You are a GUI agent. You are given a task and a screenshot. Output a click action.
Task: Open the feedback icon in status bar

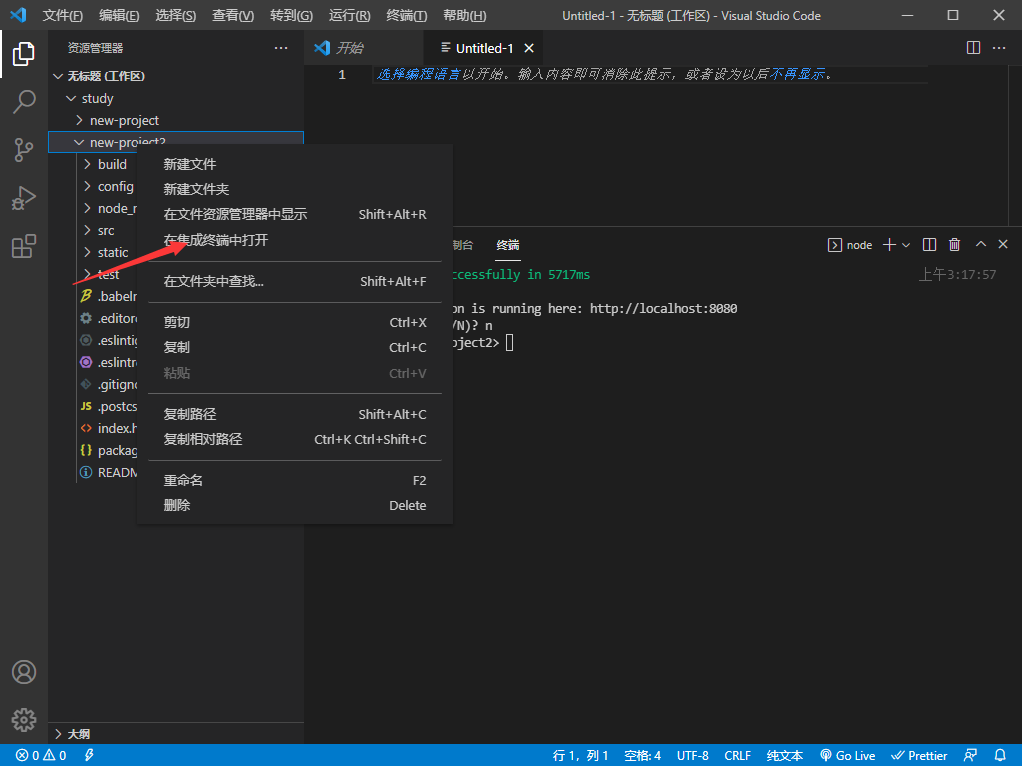tap(971, 755)
